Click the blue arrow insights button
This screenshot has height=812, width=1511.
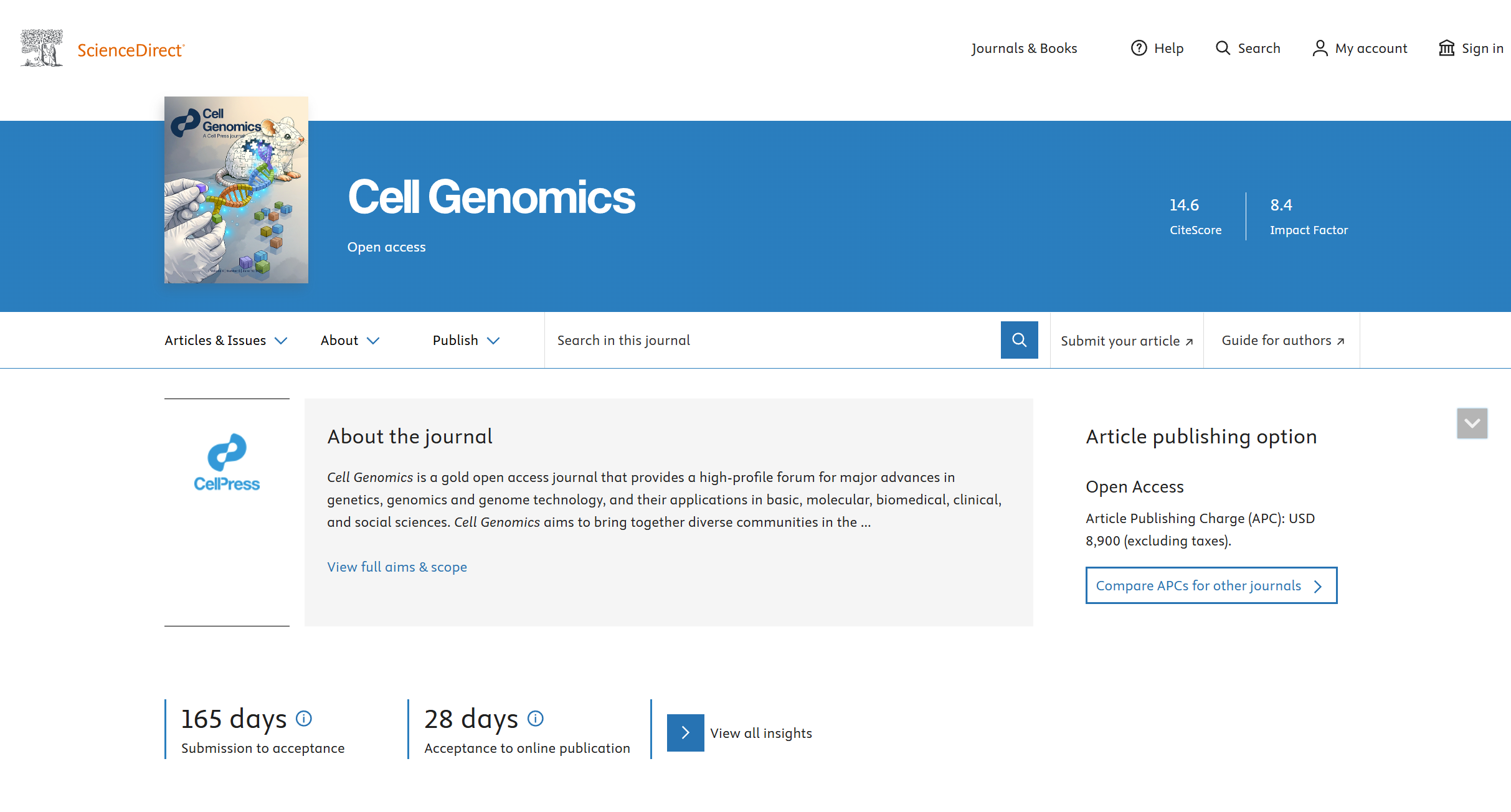[686, 733]
